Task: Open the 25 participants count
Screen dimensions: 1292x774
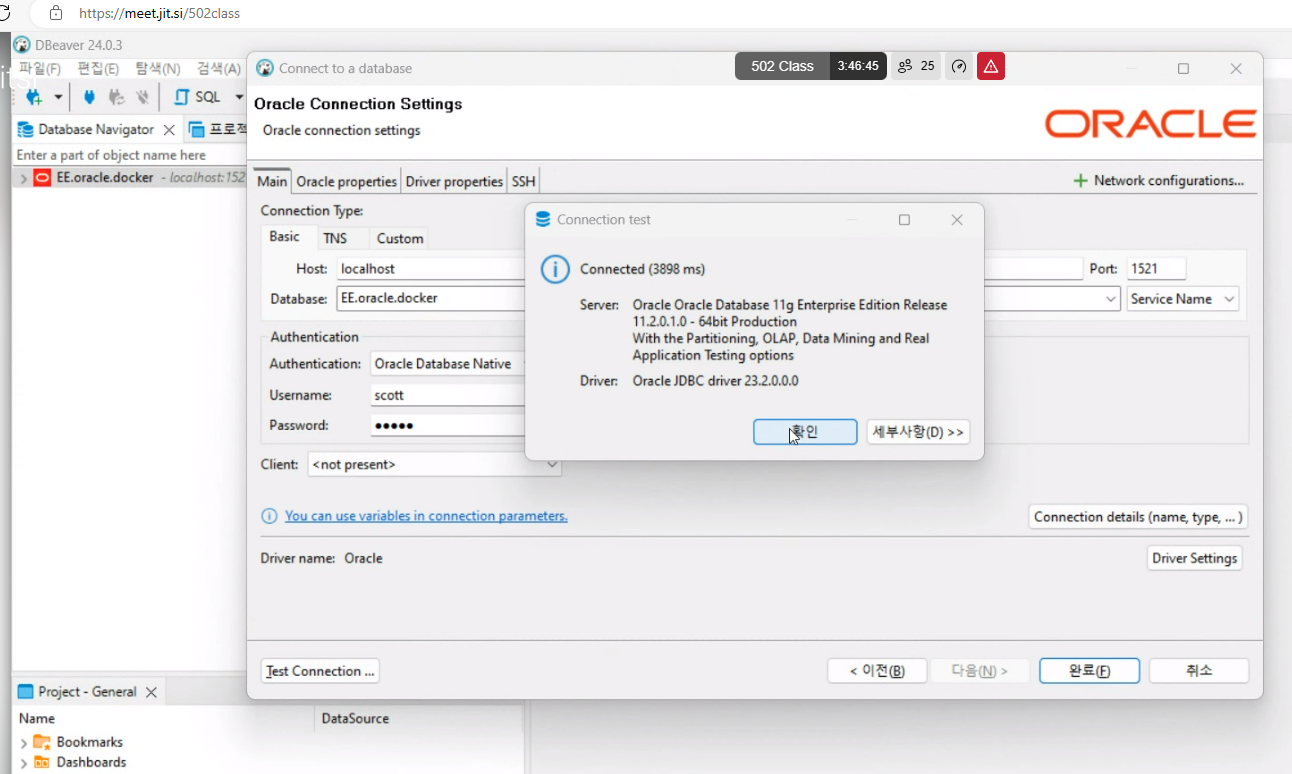Action: [x=916, y=66]
